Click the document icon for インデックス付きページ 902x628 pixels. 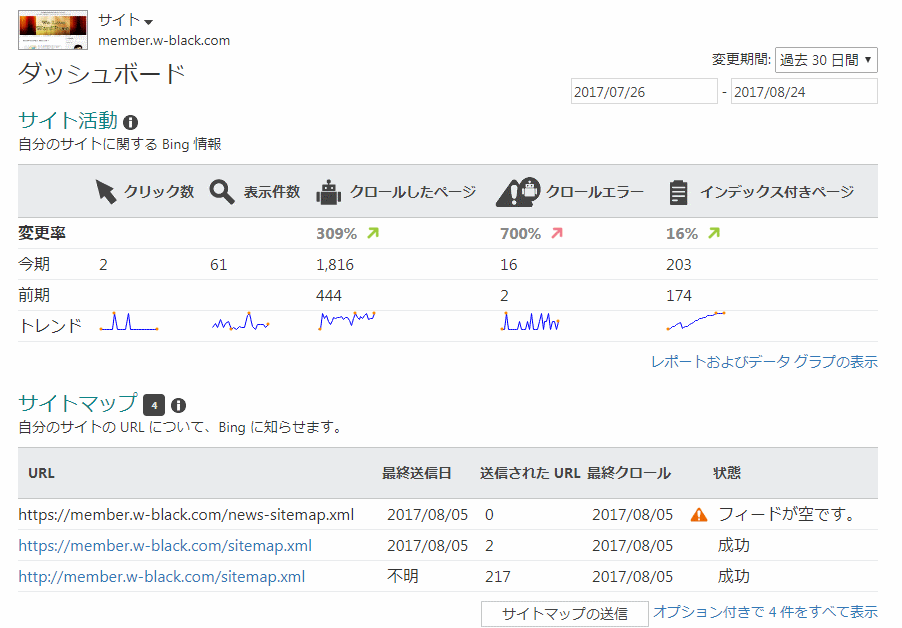click(x=678, y=192)
